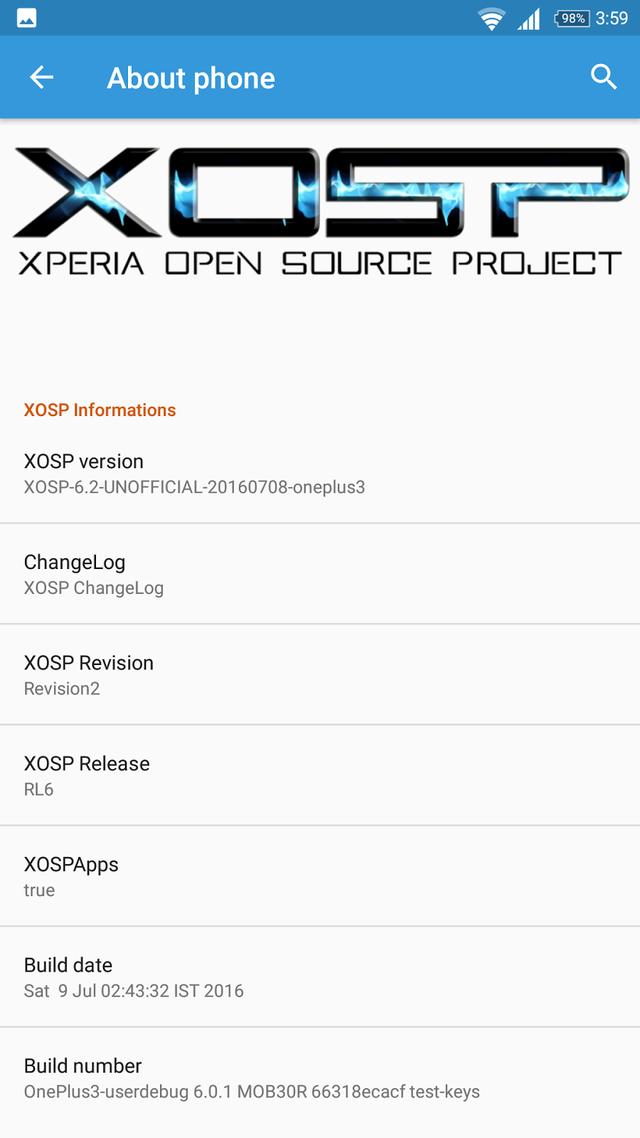Tap the XOSPApps true setting
The image size is (640, 1138).
320,877
